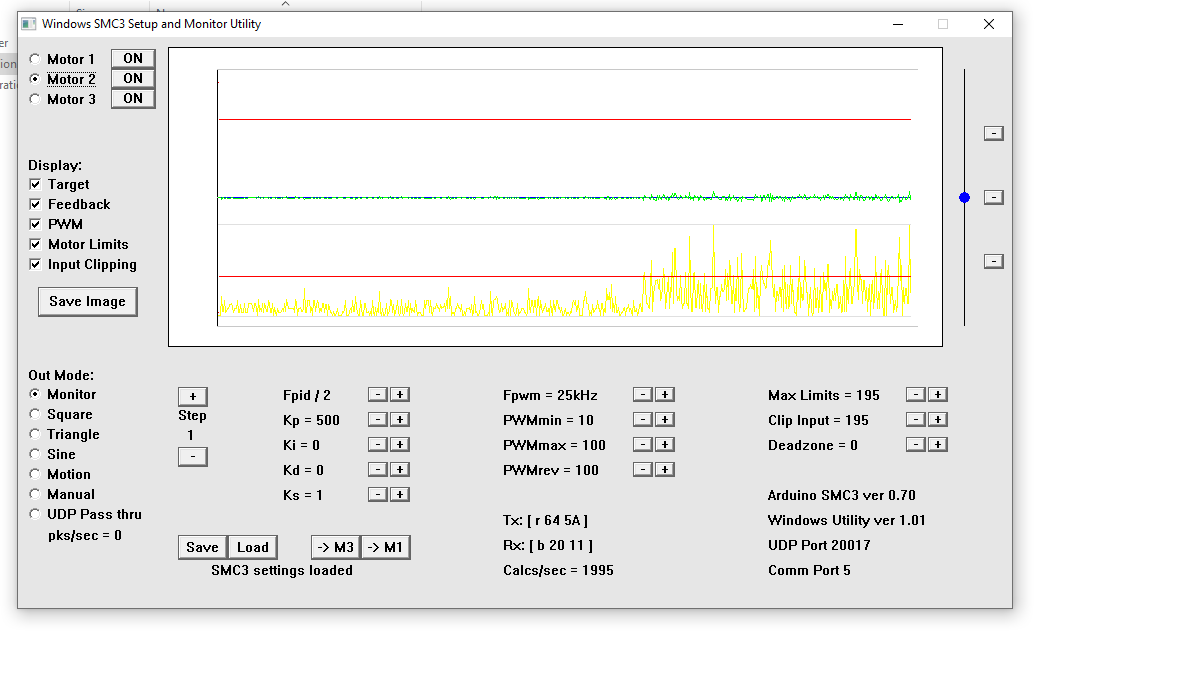Decrease Ks with minus button
This screenshot has height=684, width=1200.
377,494
